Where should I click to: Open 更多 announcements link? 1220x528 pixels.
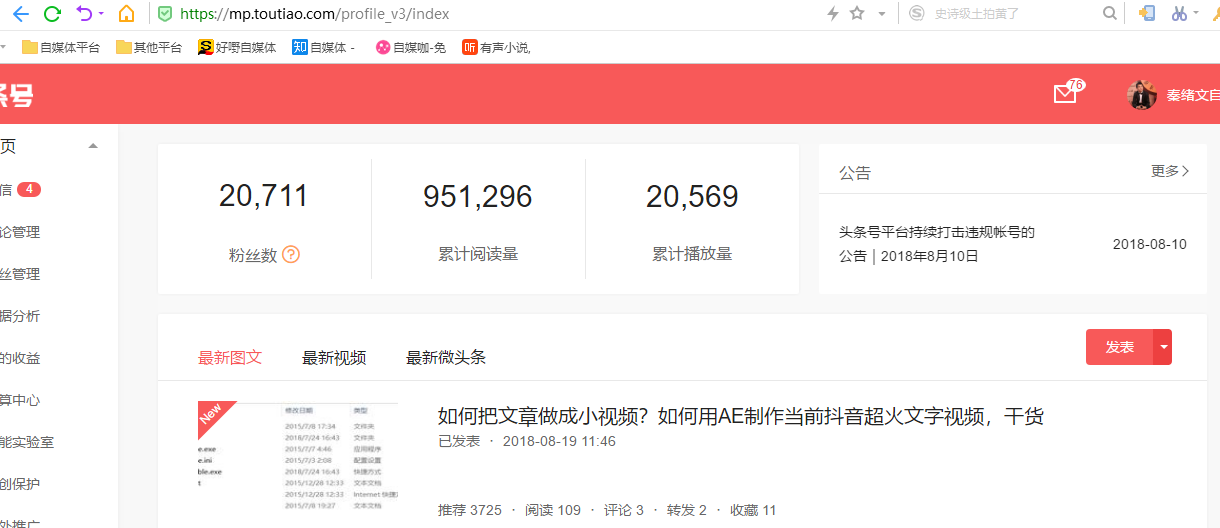click(x=1169, y=171)
